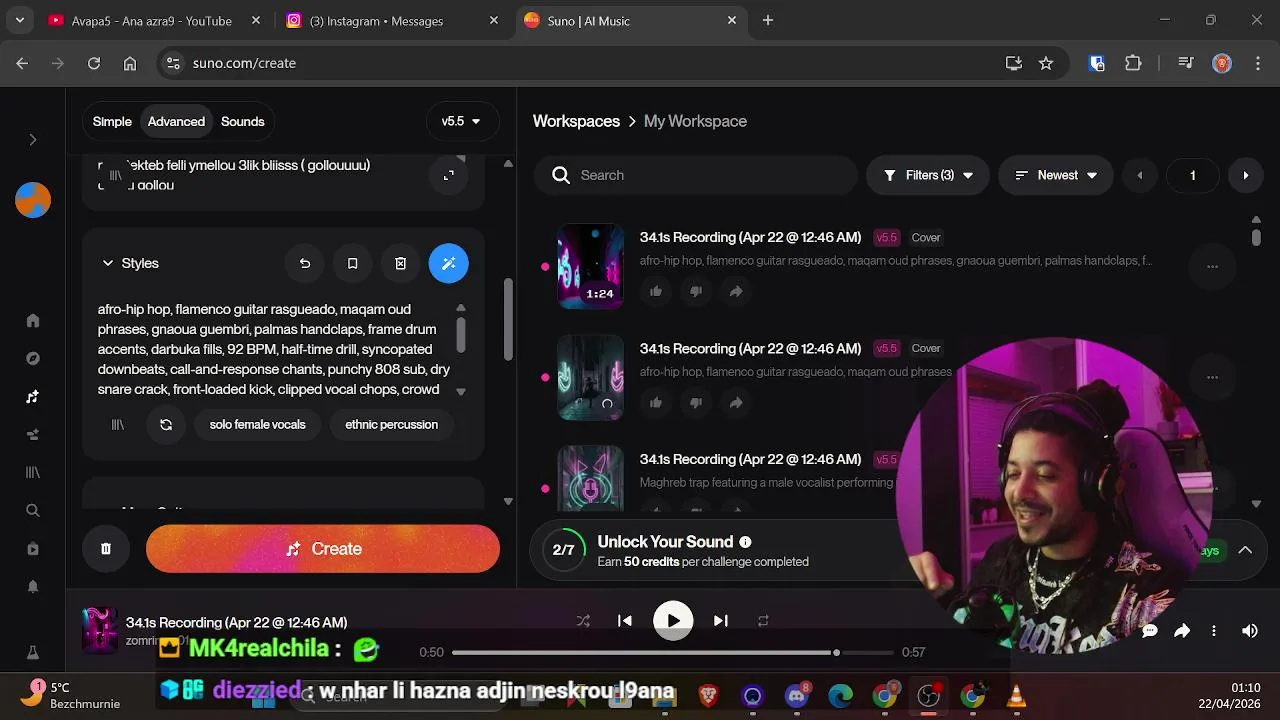This screenshot has height=720, width=1280.
Task: Add the 'solo female vocals' style tag
Action: 257,424
